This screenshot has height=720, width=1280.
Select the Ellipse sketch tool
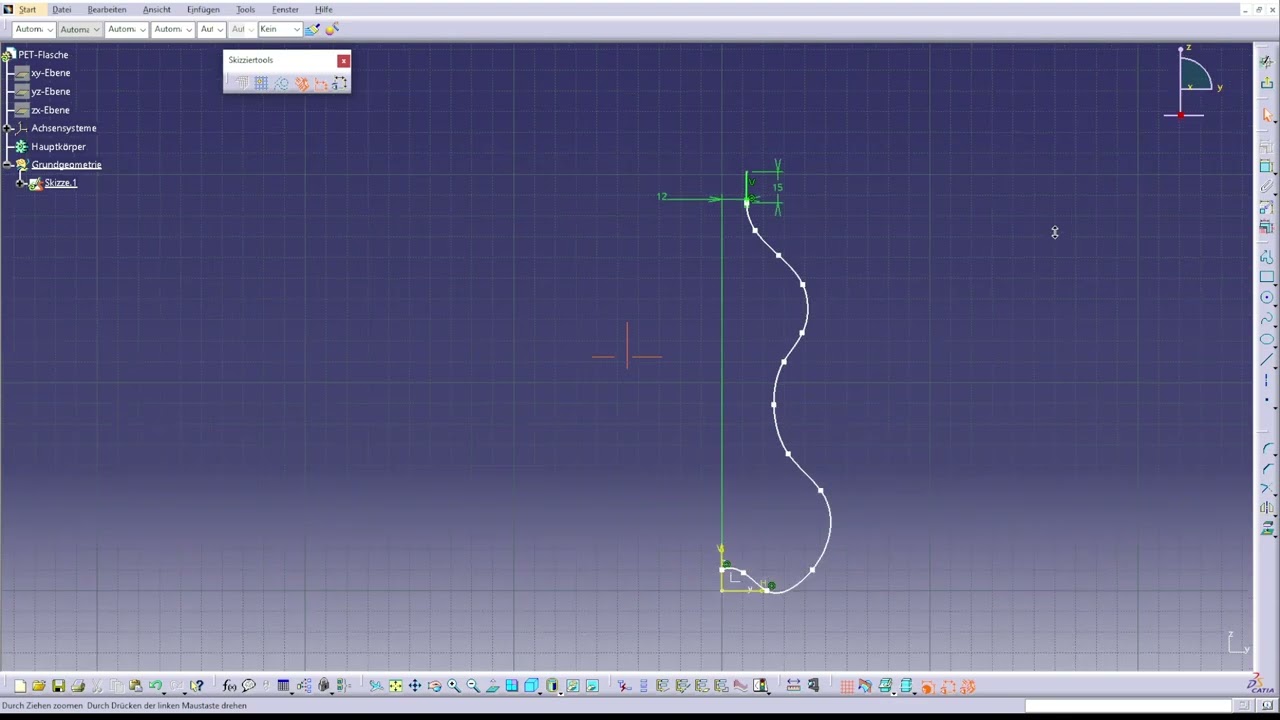1266,339
